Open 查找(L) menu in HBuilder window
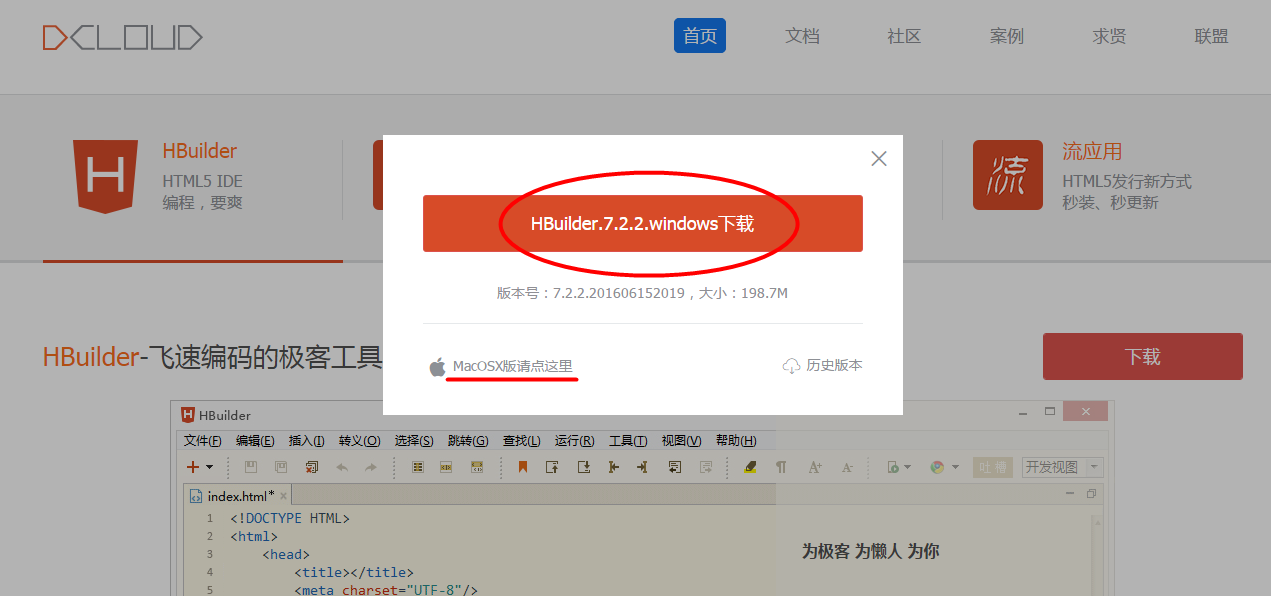The height and width of the screenshot is (596, 1271). pos(521,441)
